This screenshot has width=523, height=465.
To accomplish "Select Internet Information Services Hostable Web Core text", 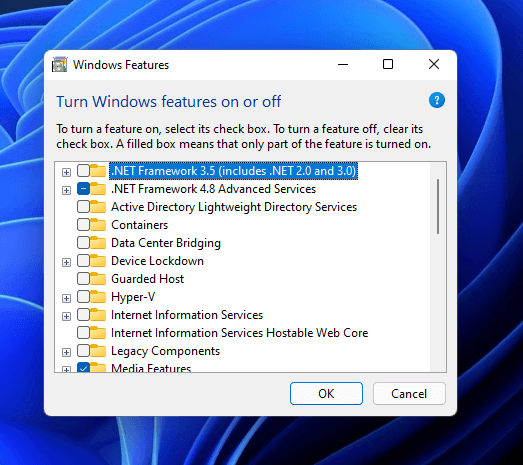I will coord(239,333).
